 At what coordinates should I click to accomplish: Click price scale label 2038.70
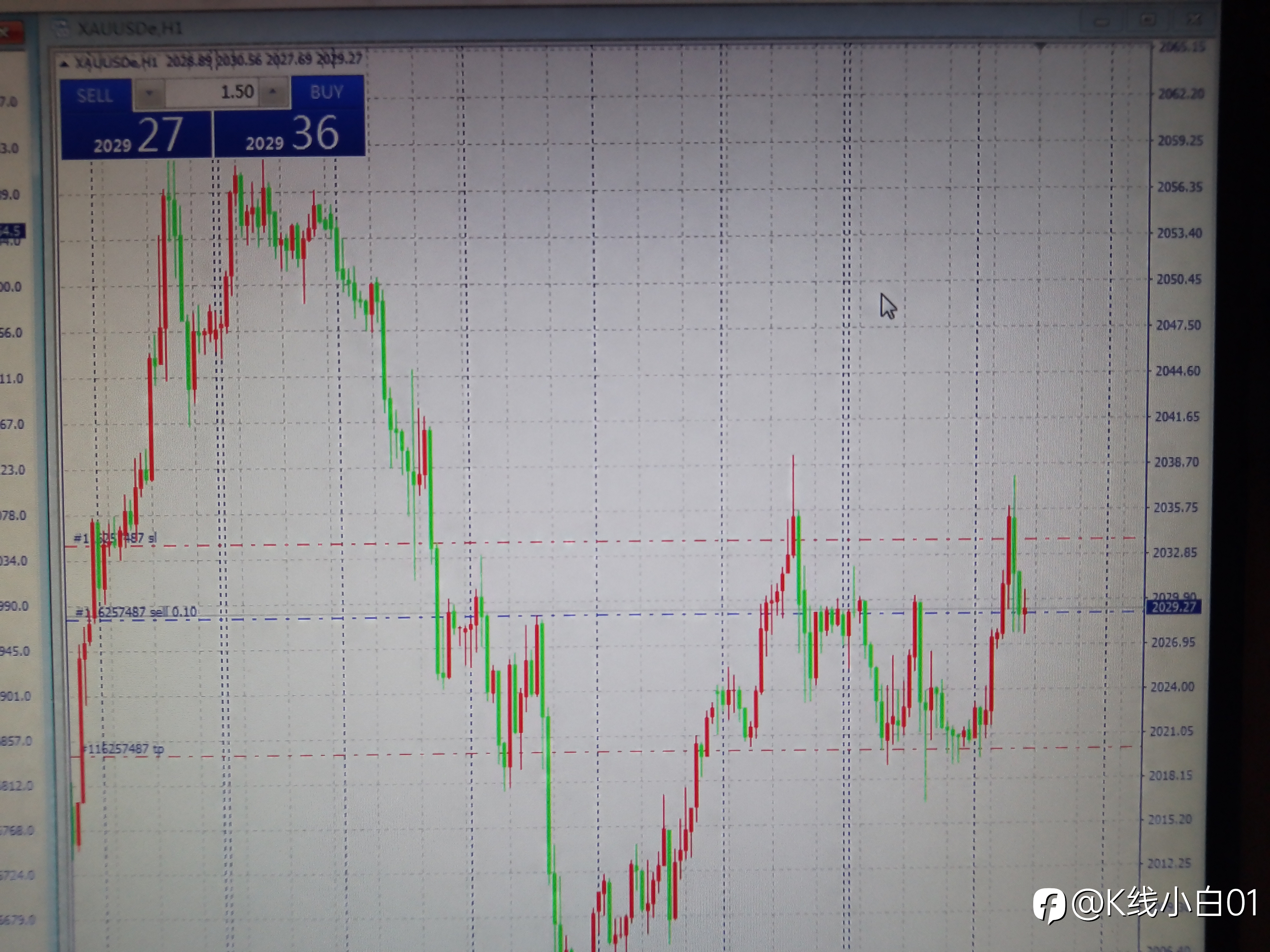point(1176,462)
